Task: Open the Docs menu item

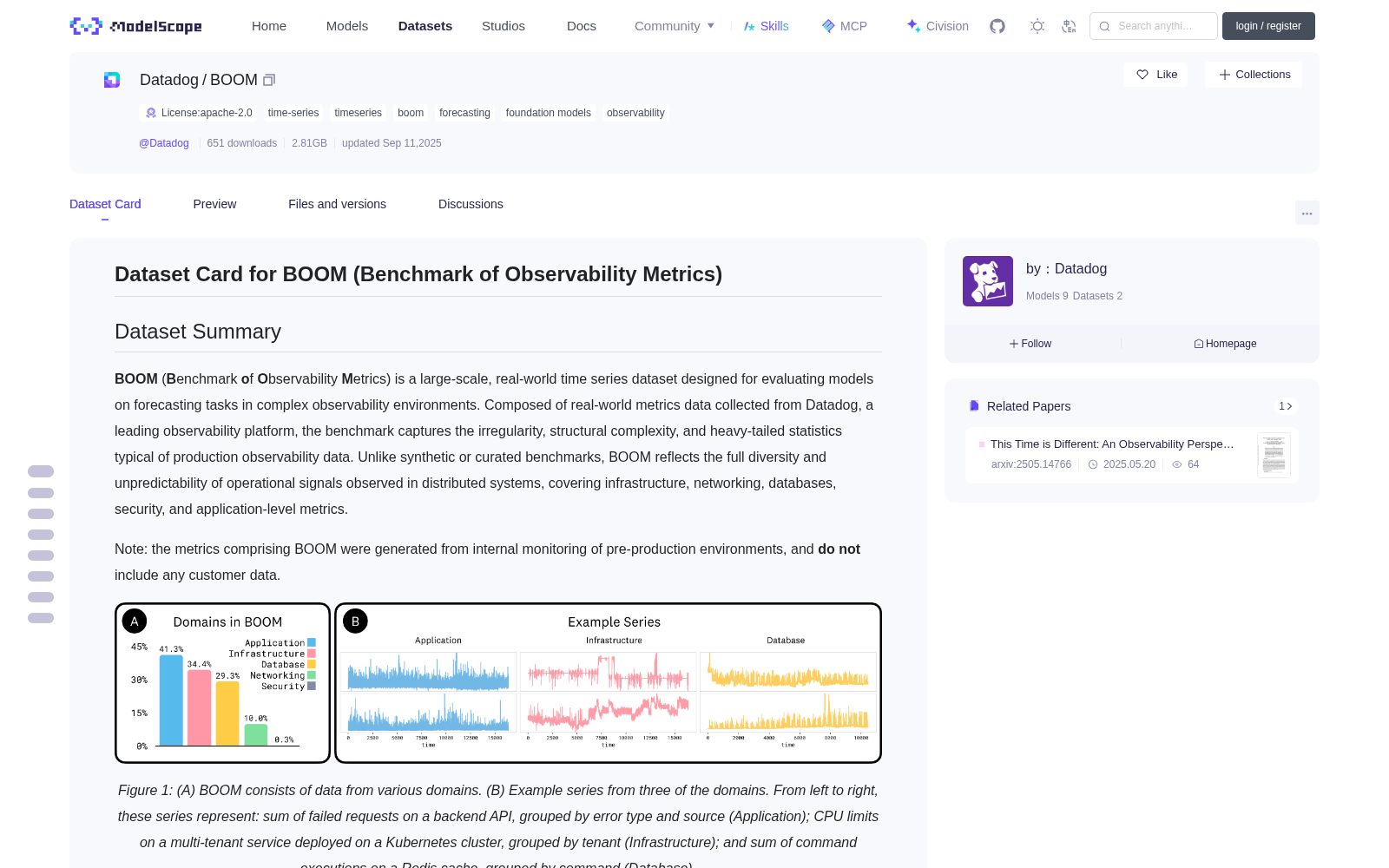Action: tap(582, 26)
